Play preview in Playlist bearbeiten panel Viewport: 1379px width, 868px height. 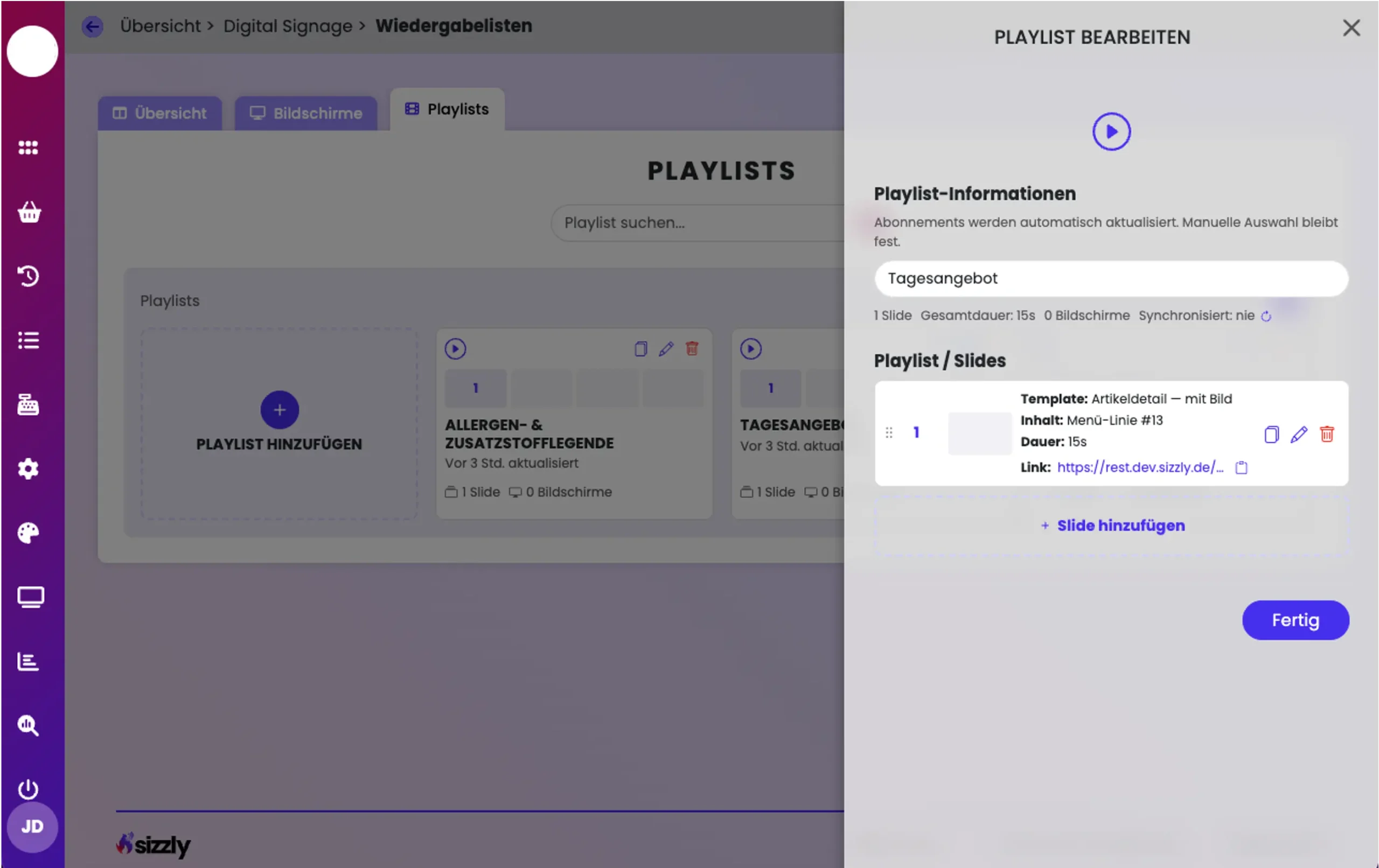click(1111, 132)
